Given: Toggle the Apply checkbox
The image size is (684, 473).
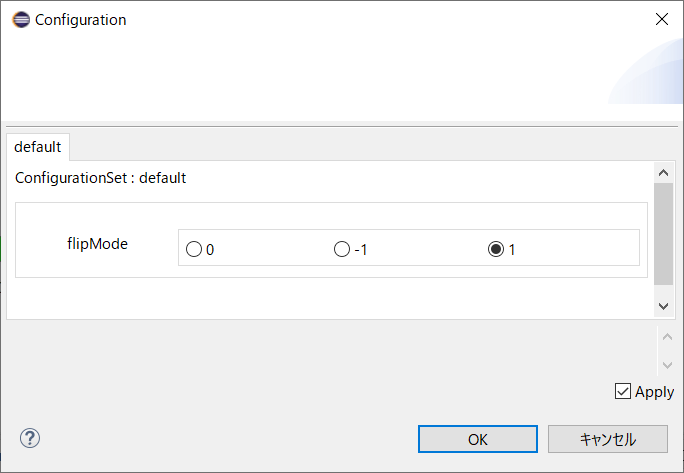Looking at the screenshot, I should click(622, 391).
